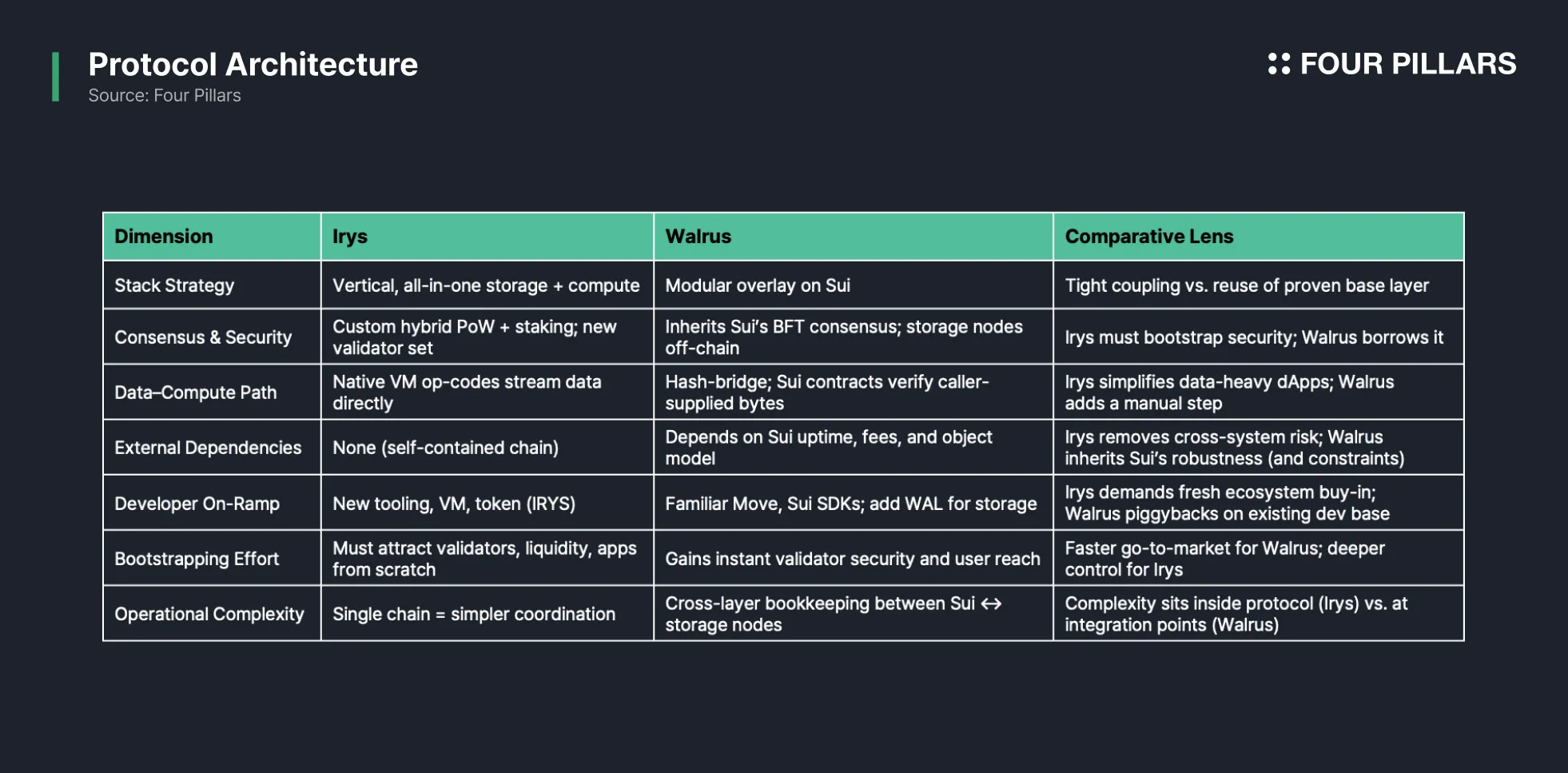Image resolution: width=1568 pixels, height=773 pixels.
Task: Click the Consensus & Security row label
Action: 203,337
